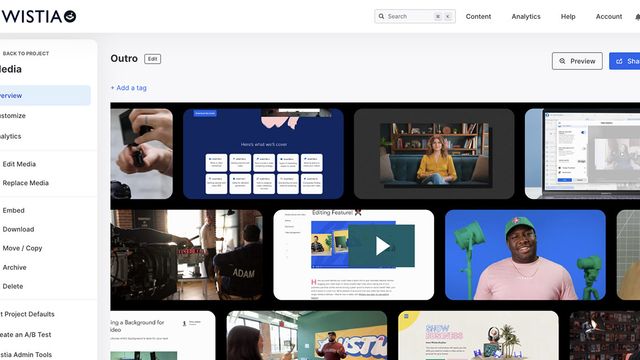Select the Analytics sidebar item

coord(11,136)
